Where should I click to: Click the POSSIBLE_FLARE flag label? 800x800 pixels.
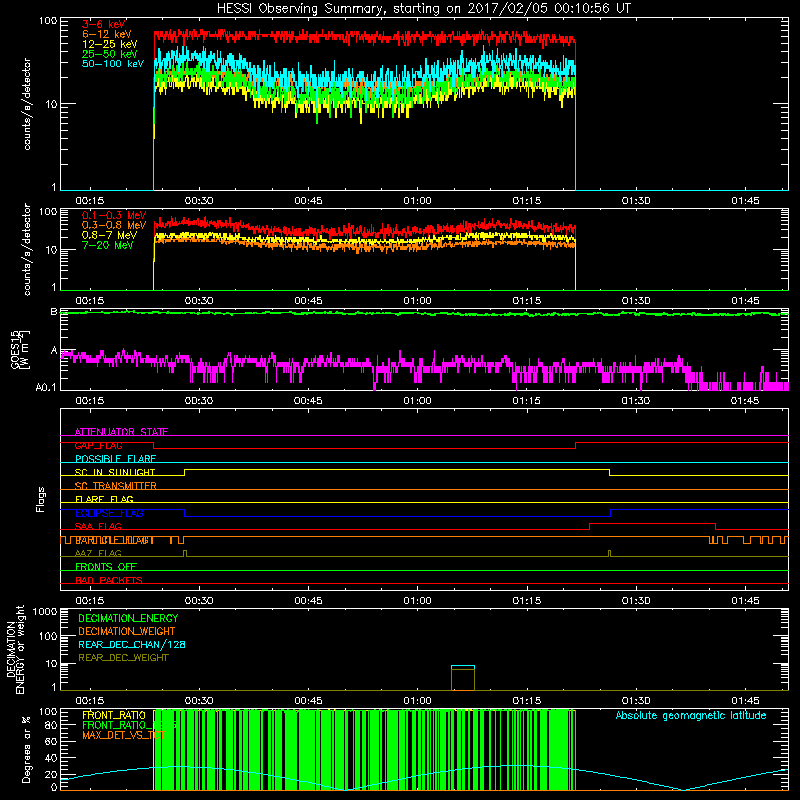coord(115,459)
